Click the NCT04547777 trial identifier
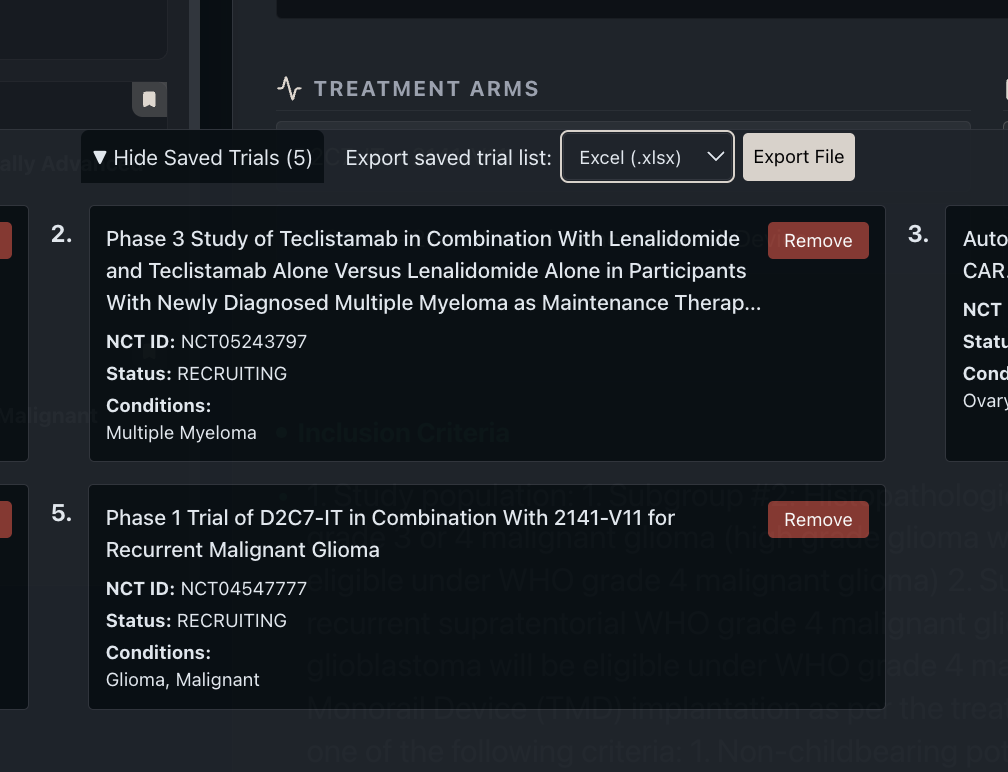Image resolution: width=1008 pixels, height=772 pixels. pos(244,588)
